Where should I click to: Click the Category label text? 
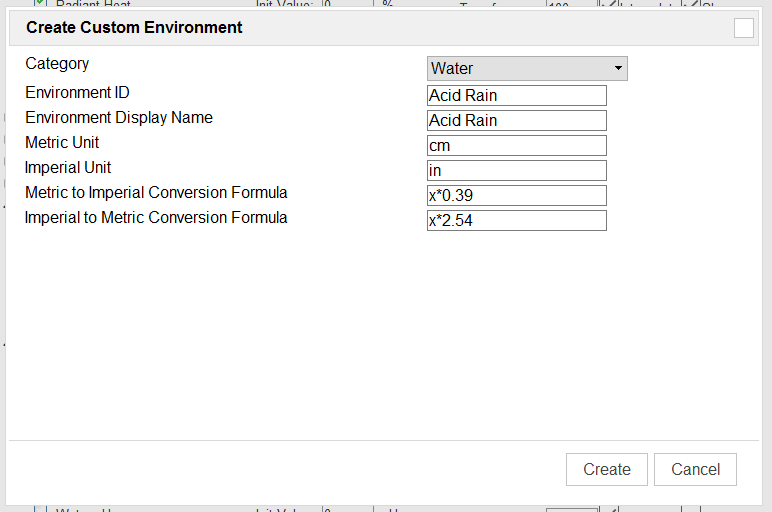tap(57, 64)
